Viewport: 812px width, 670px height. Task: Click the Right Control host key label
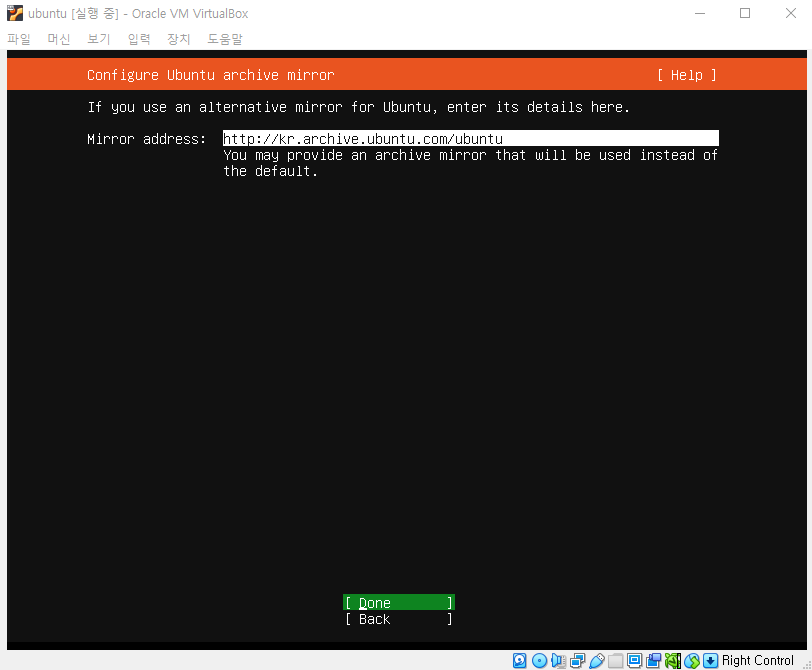[x=758, y=660]
